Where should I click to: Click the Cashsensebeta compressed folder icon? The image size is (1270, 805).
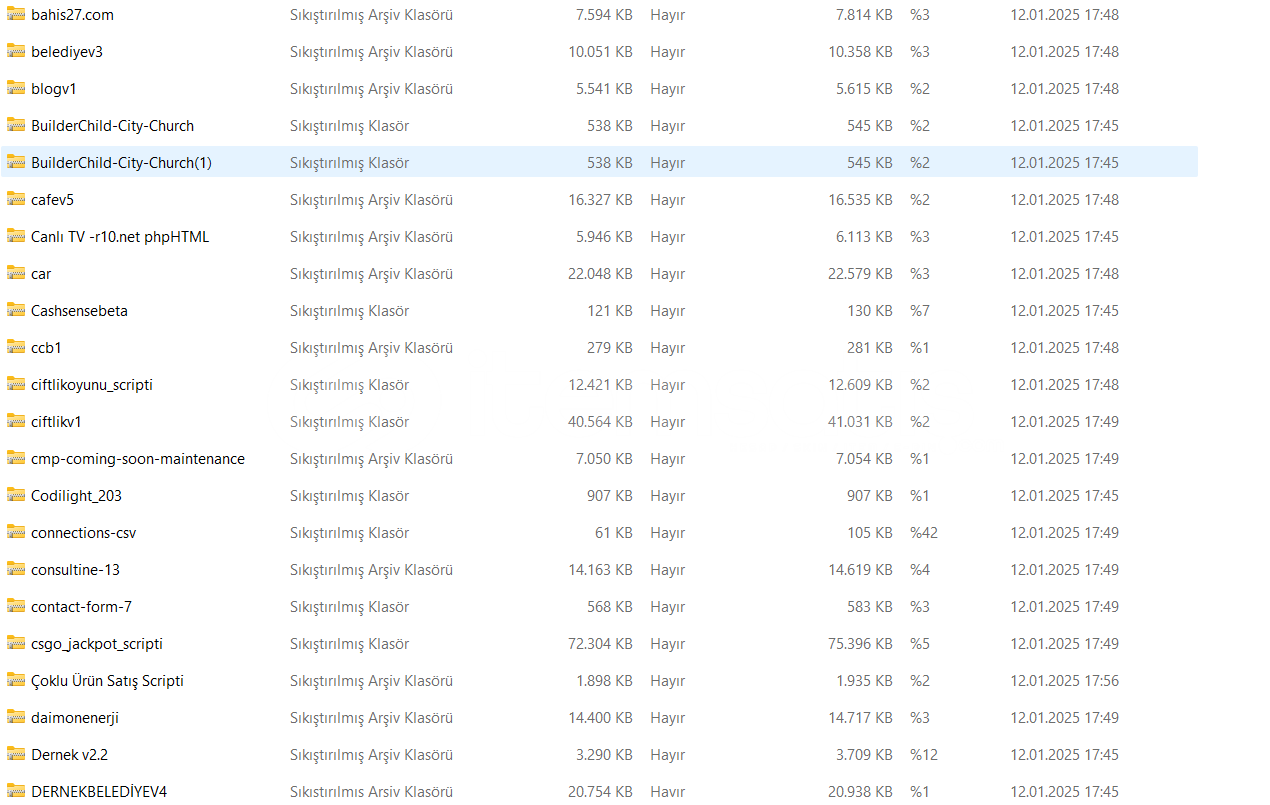click(x=16, y=310)
